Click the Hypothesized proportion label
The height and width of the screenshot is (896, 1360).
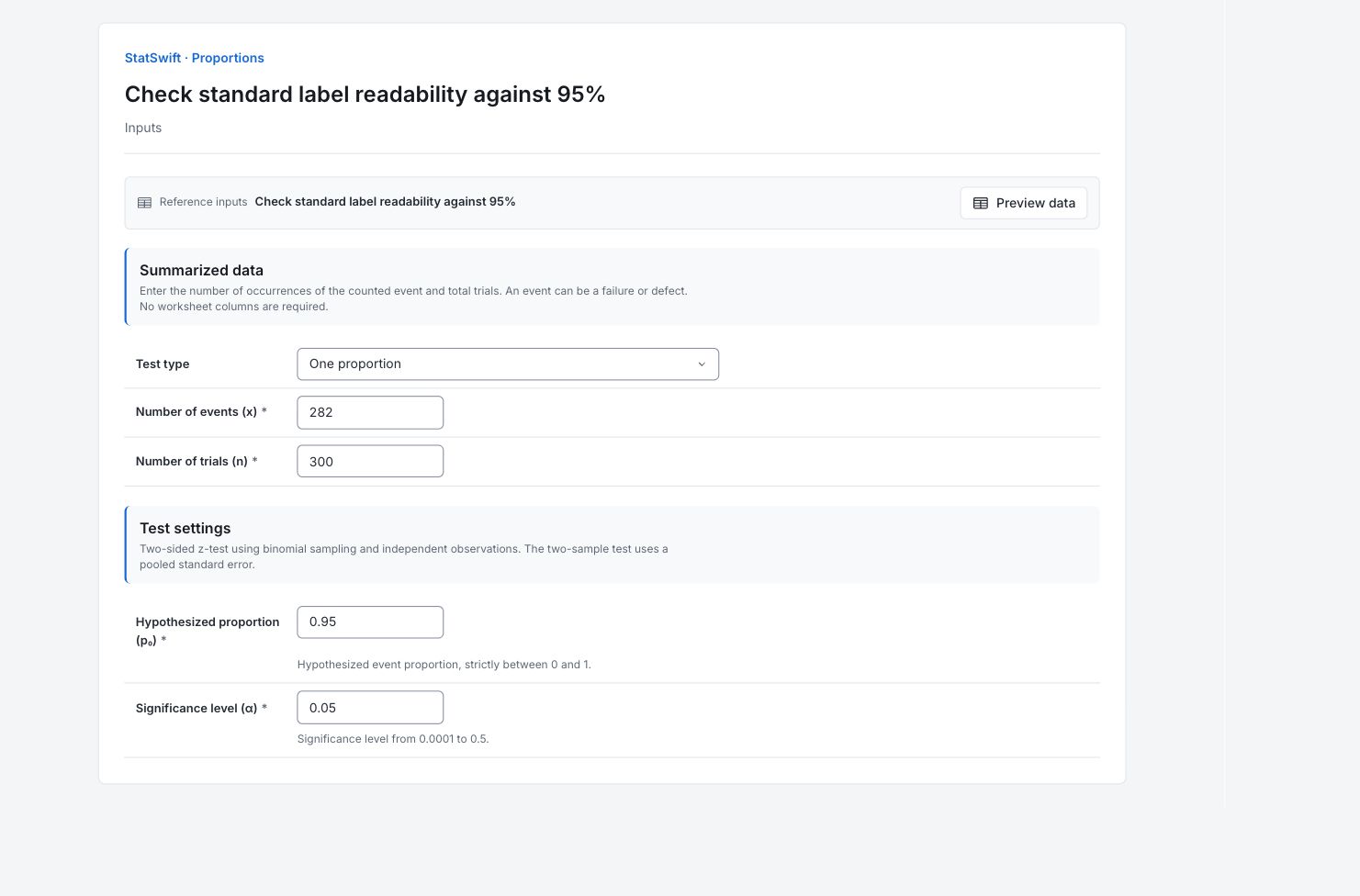pos(208,631)
